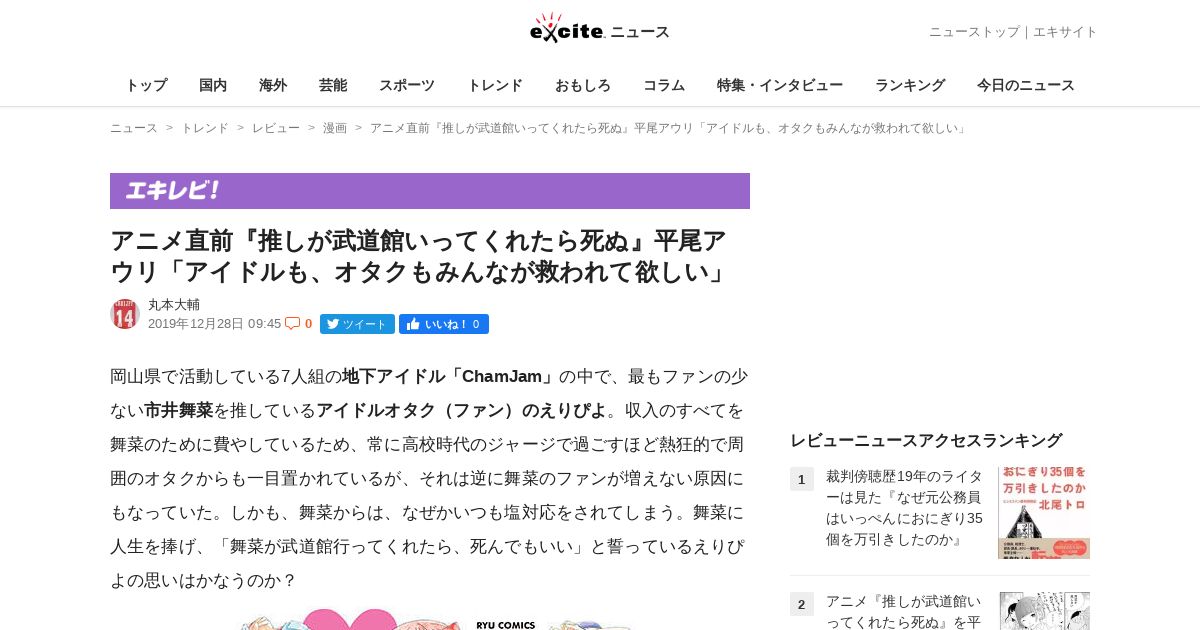Visit the エキサイト link at top right
The width and height of the screenshot is (1200, 630).
click(x=1065, y=32)
